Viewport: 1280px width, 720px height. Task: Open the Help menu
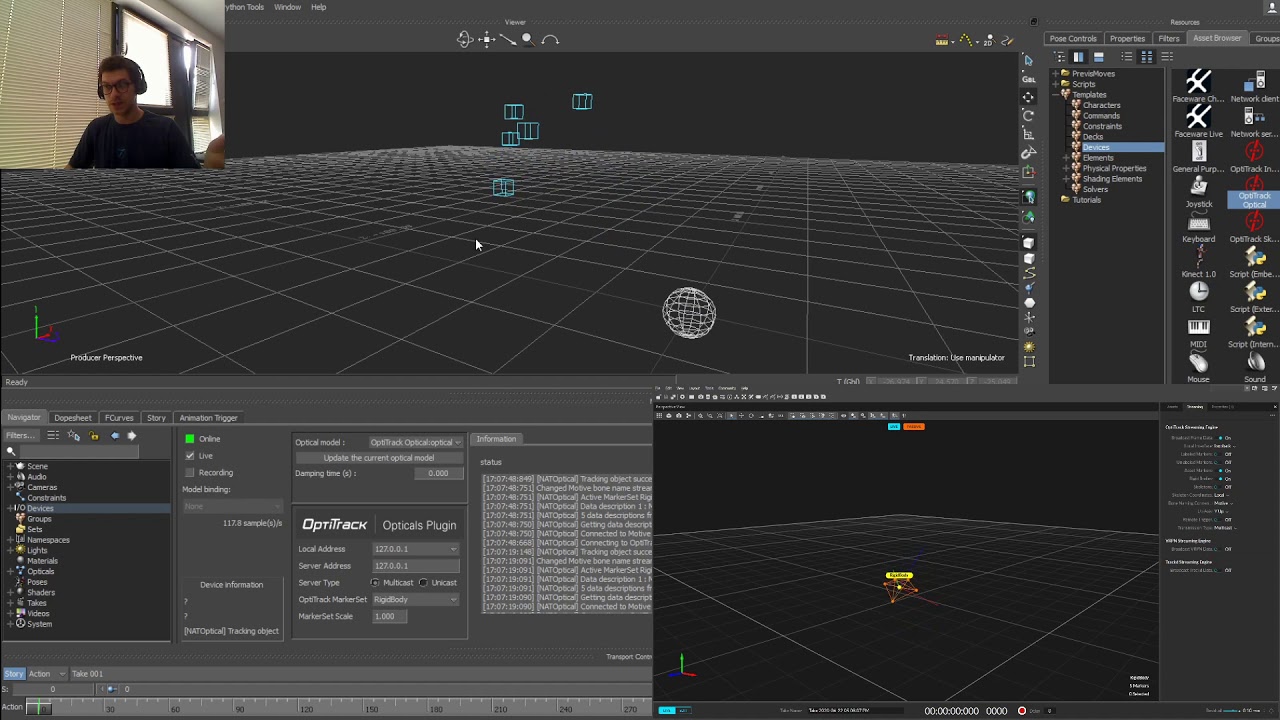318,7
